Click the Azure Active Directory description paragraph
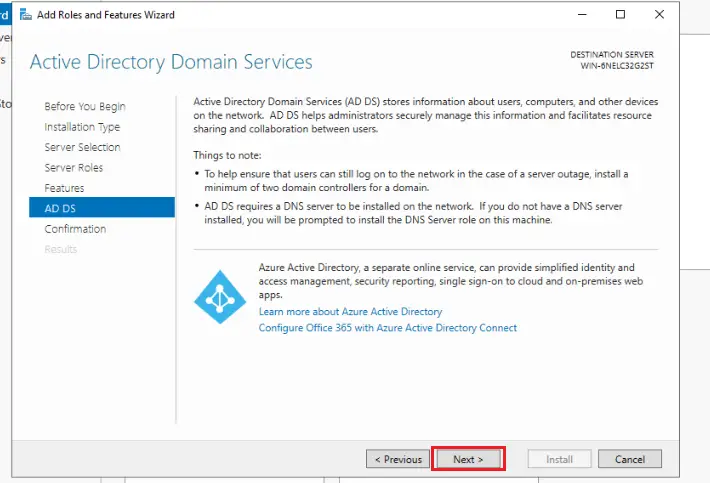710x483 pixels. click(451, 281)
